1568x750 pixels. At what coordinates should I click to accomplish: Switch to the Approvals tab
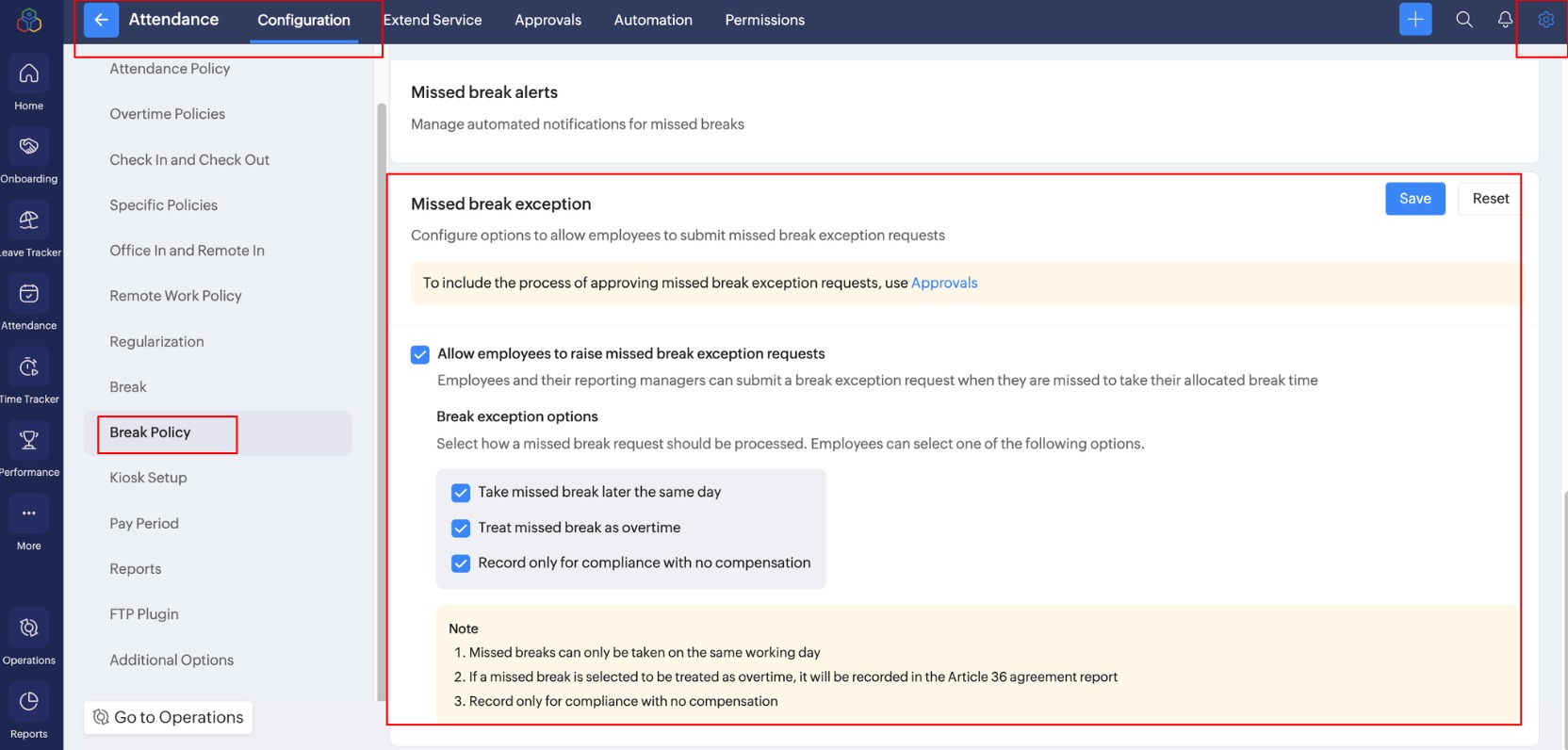[547, 20]
